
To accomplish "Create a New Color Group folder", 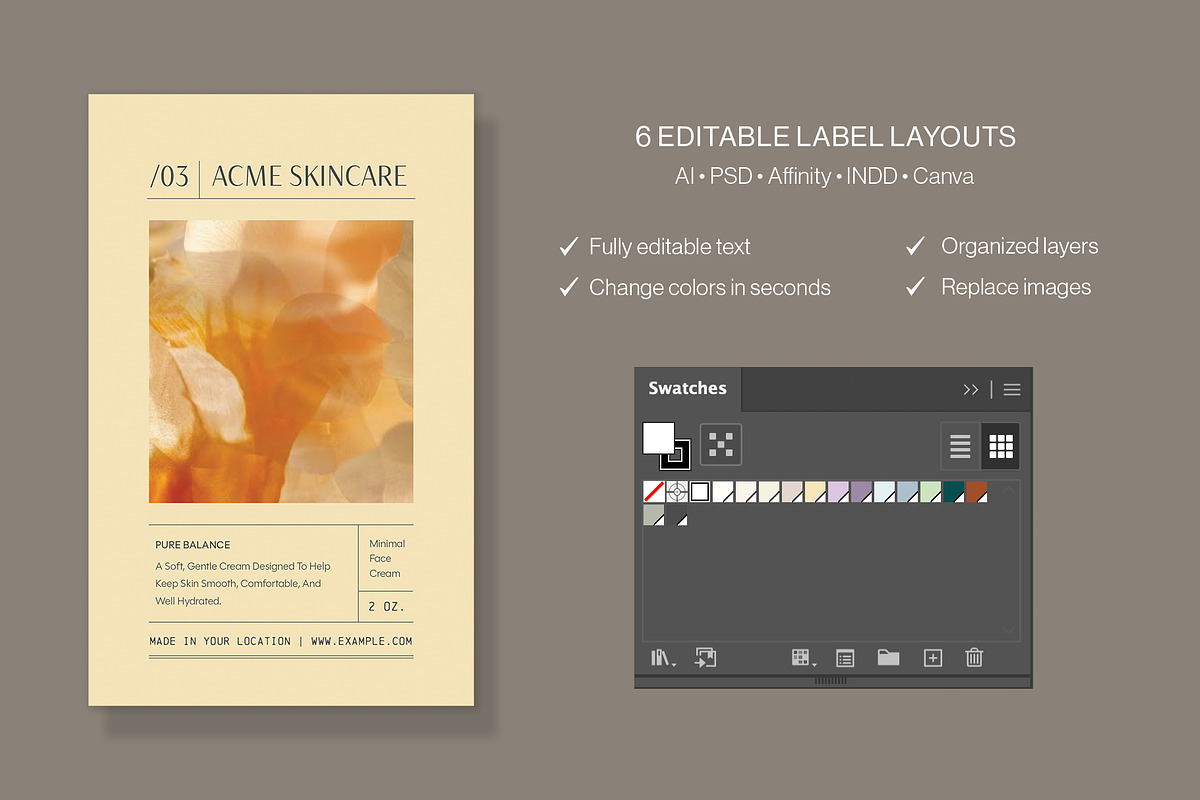I will click(888, 657).
